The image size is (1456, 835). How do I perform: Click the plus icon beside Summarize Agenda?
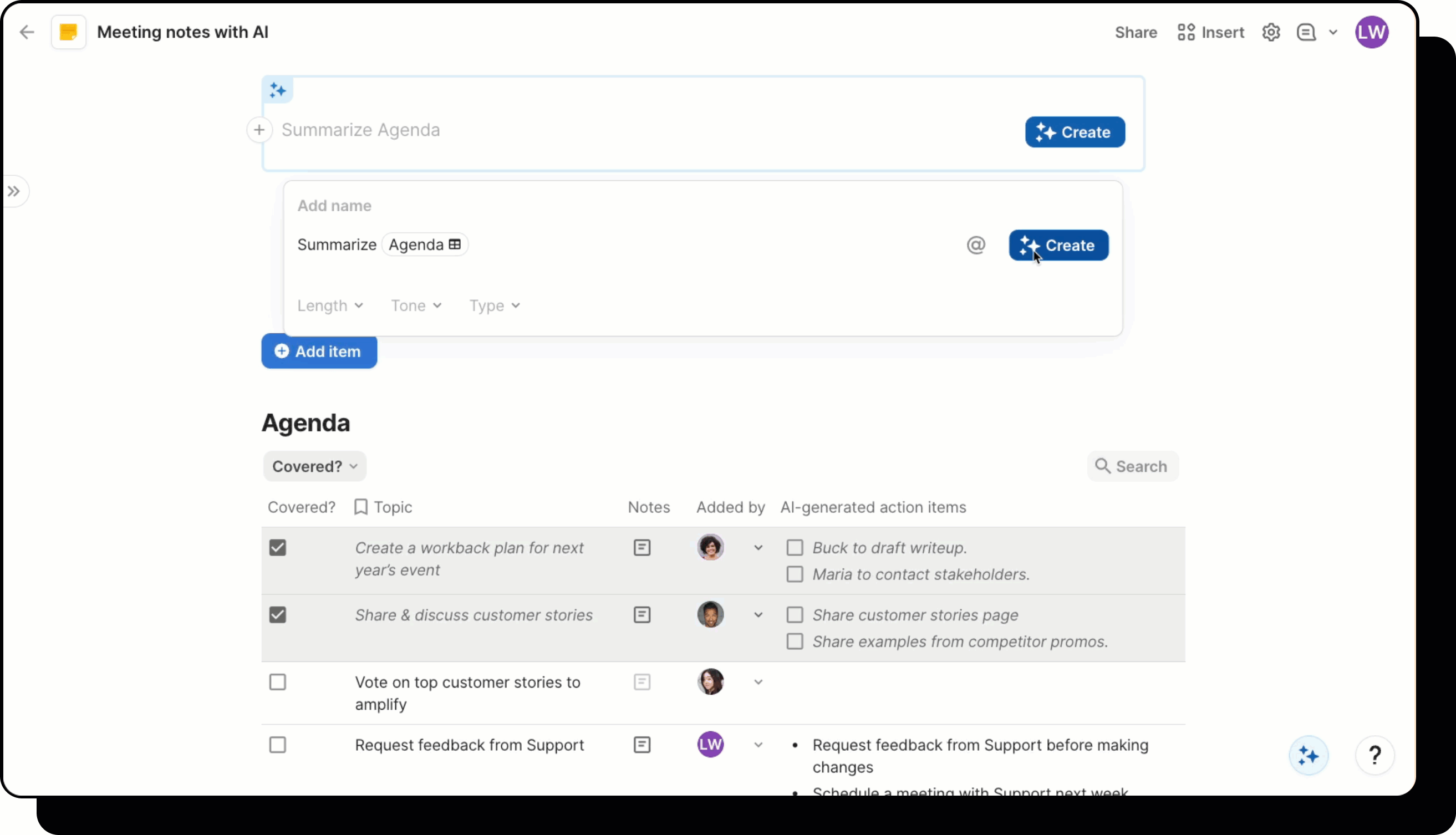click(259, 130)
